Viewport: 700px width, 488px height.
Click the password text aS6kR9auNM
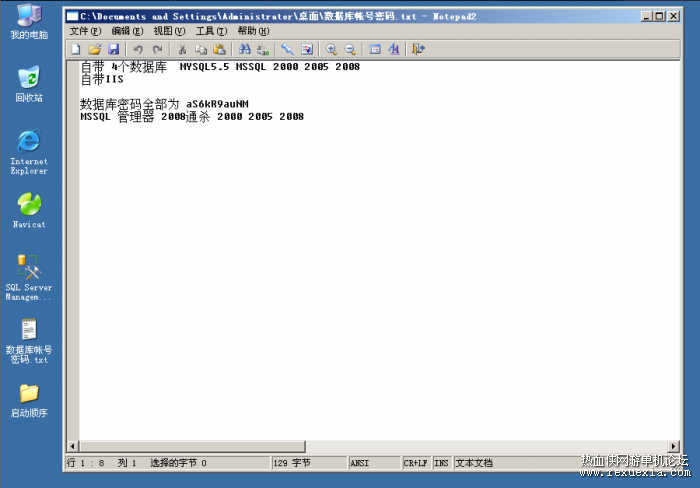(217, 104)
